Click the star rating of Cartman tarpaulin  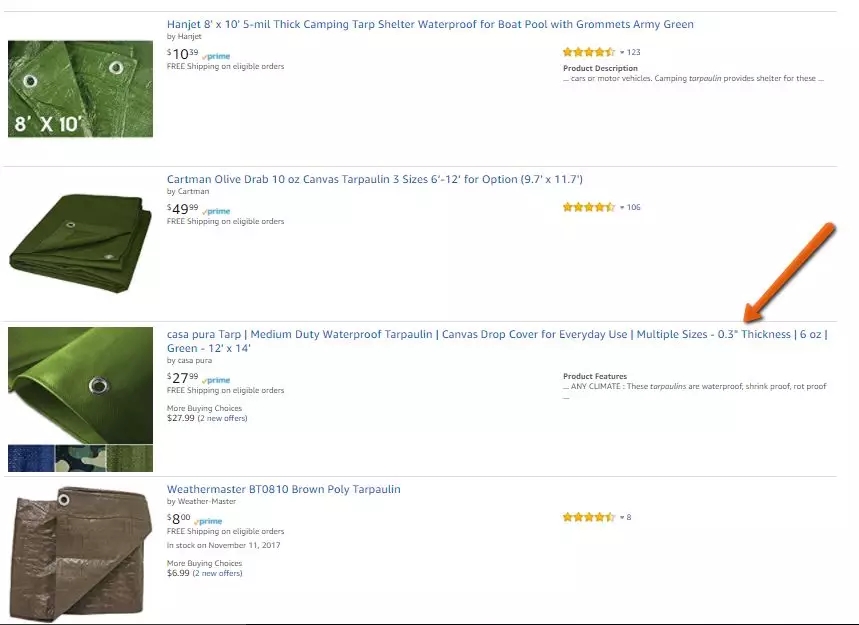click(x=589, y=207)
